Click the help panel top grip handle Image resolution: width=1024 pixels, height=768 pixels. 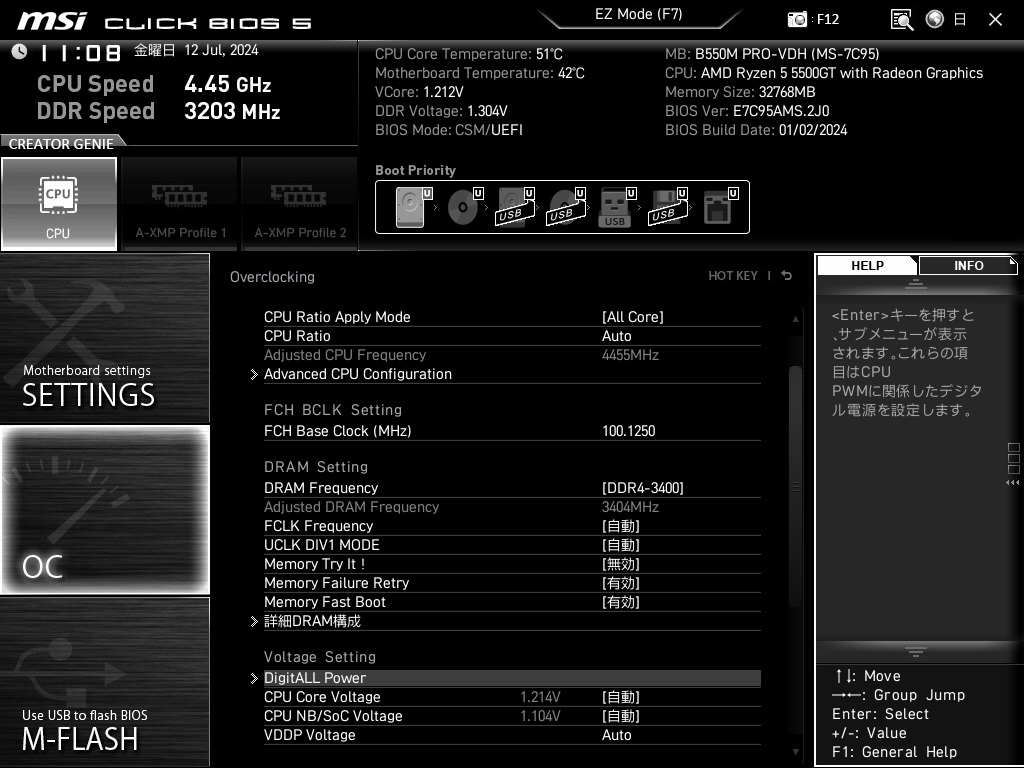916,284
